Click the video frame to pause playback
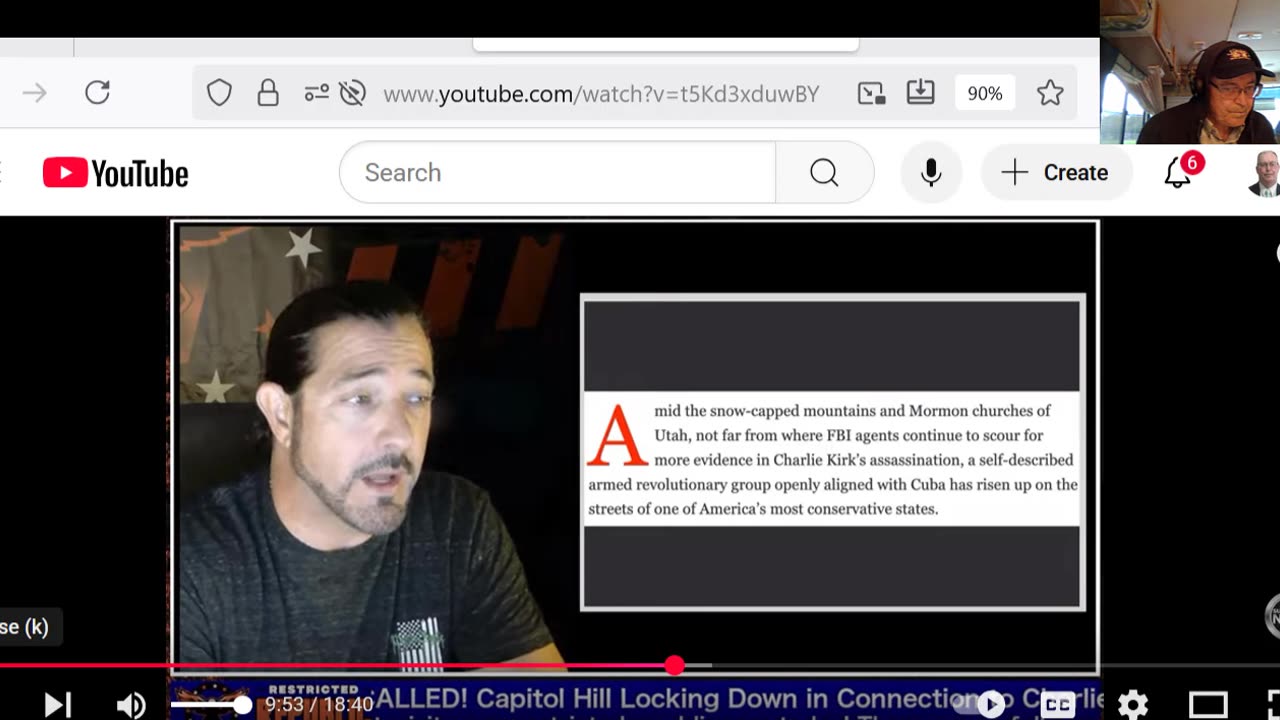1280x720 pixels. (636, 445)
